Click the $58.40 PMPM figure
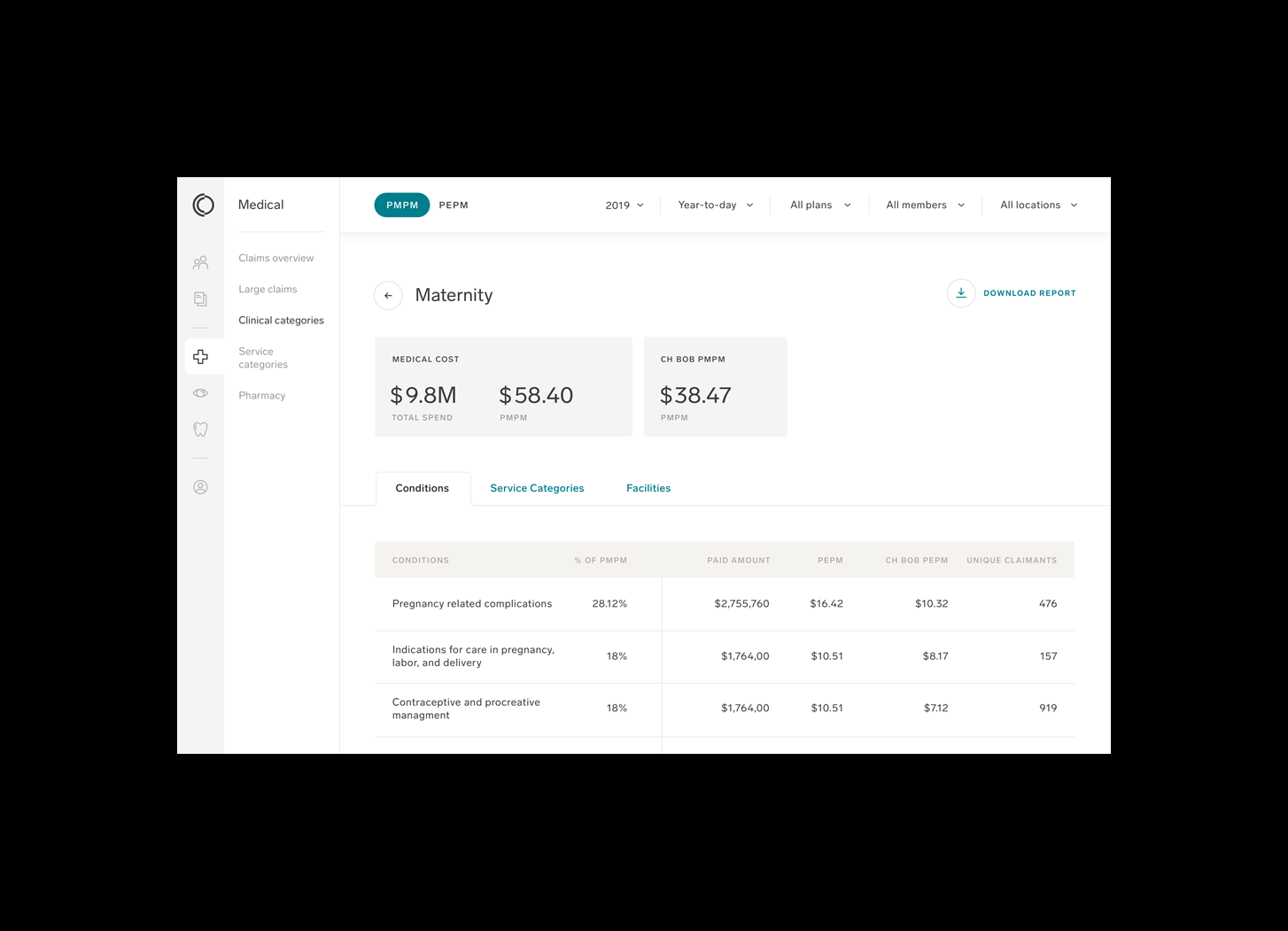The height and width of the screenshot is (931, 1288). click(536, 396)
